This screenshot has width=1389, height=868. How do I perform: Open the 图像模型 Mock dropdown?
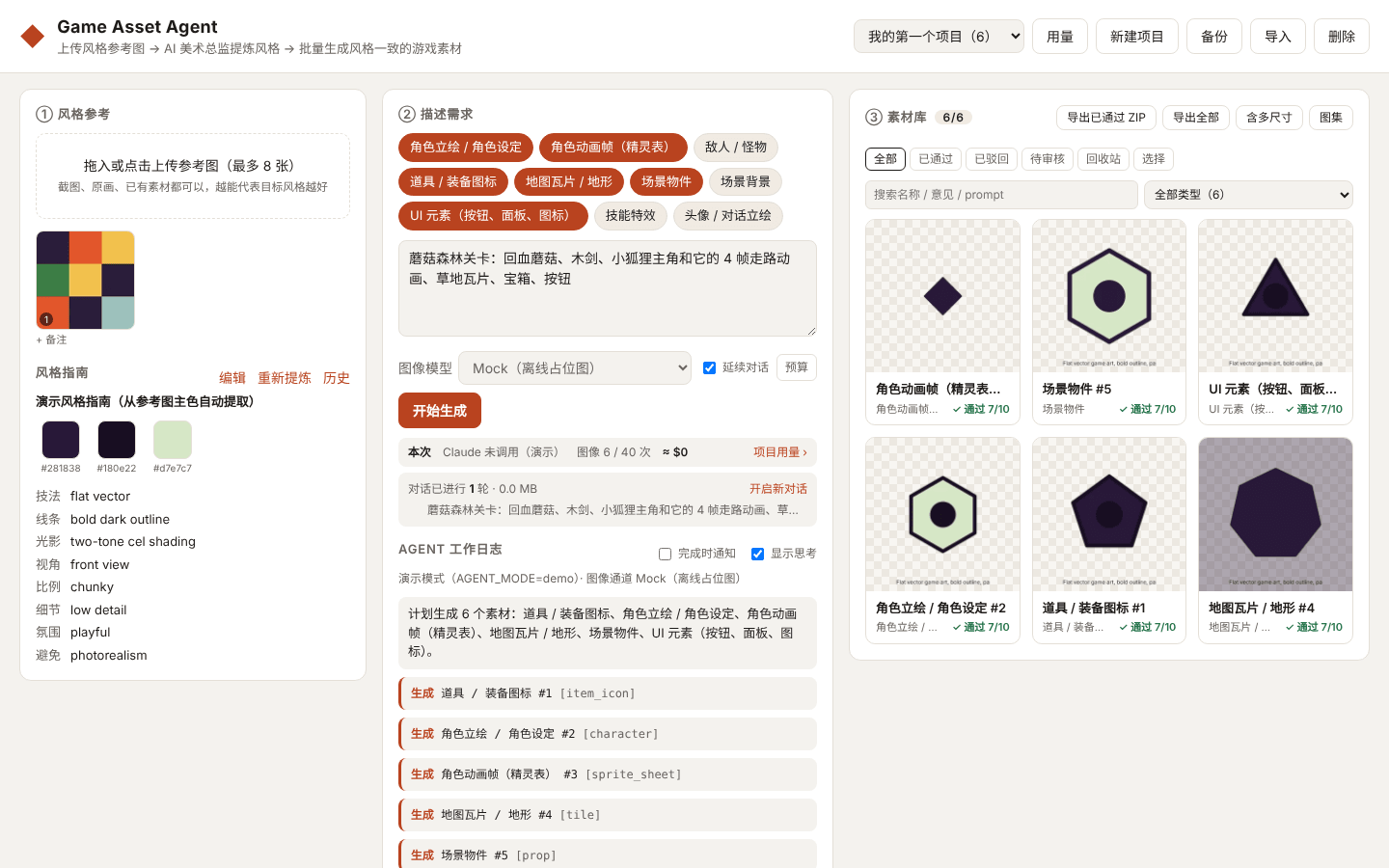tap(575, 367)
